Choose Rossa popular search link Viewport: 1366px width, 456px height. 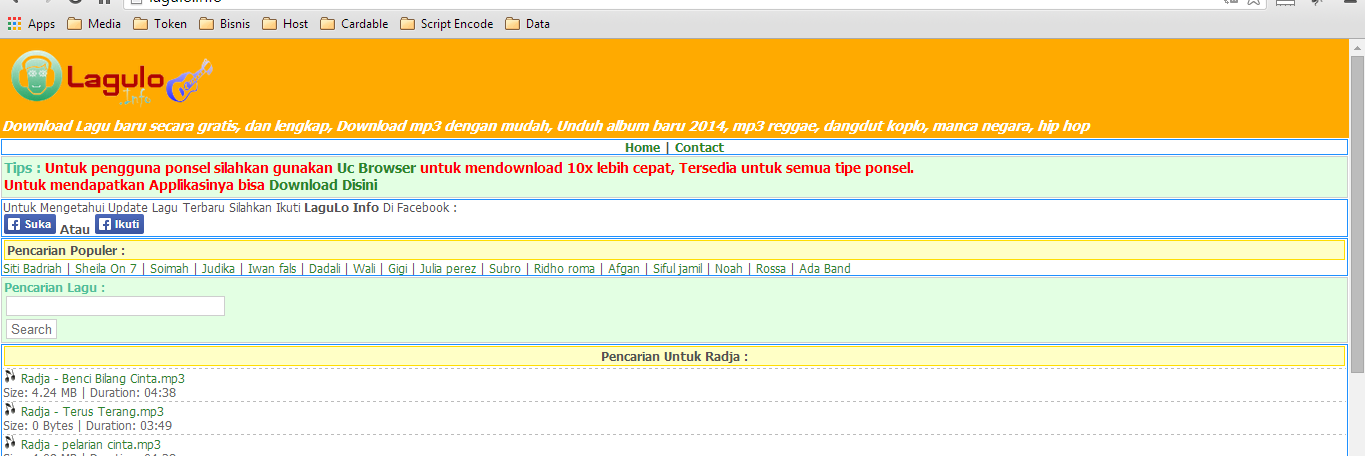coord(771,269)
